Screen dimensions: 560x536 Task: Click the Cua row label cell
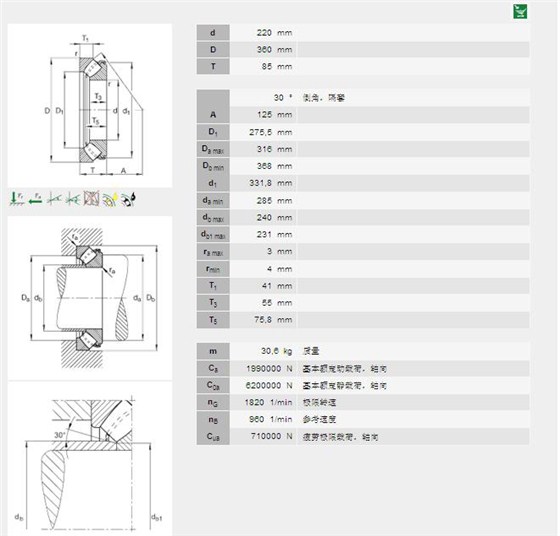tap(213, 436)
